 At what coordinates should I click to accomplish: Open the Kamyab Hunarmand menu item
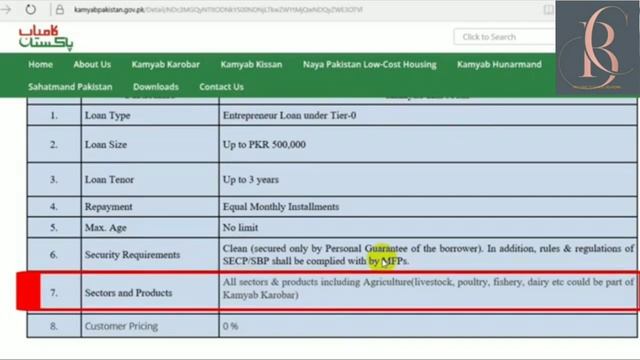499,64
